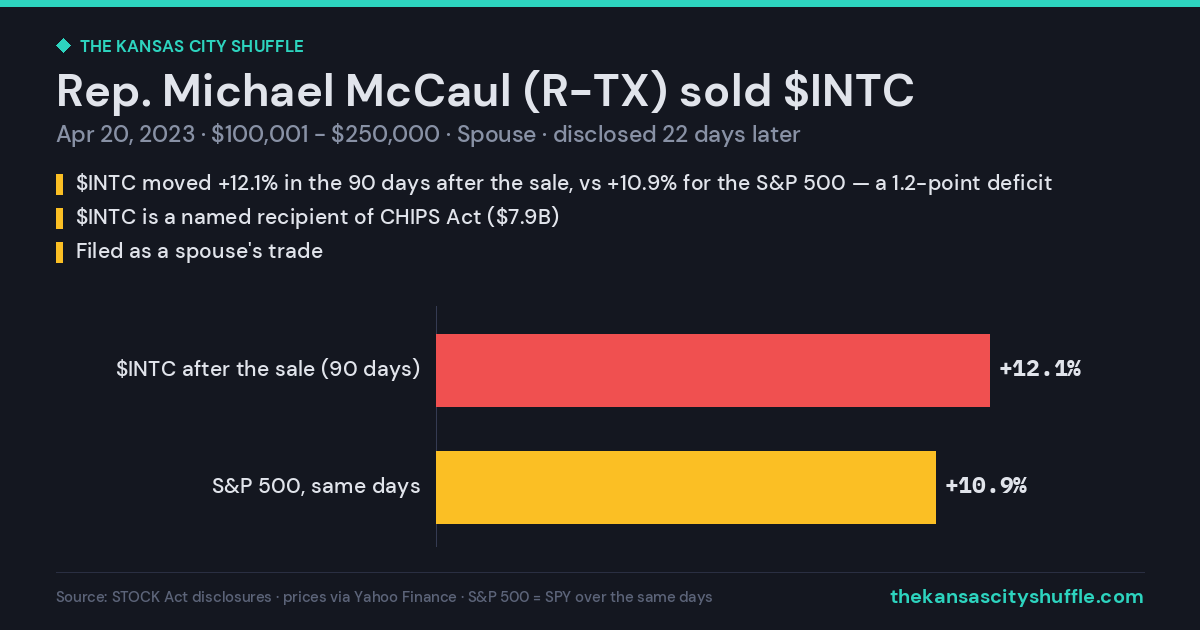This screenshot has height=630, width=1200.
Task: Open thekansascityshuffle.com link
Action: pyautogui.click(x=1016, y=597)
